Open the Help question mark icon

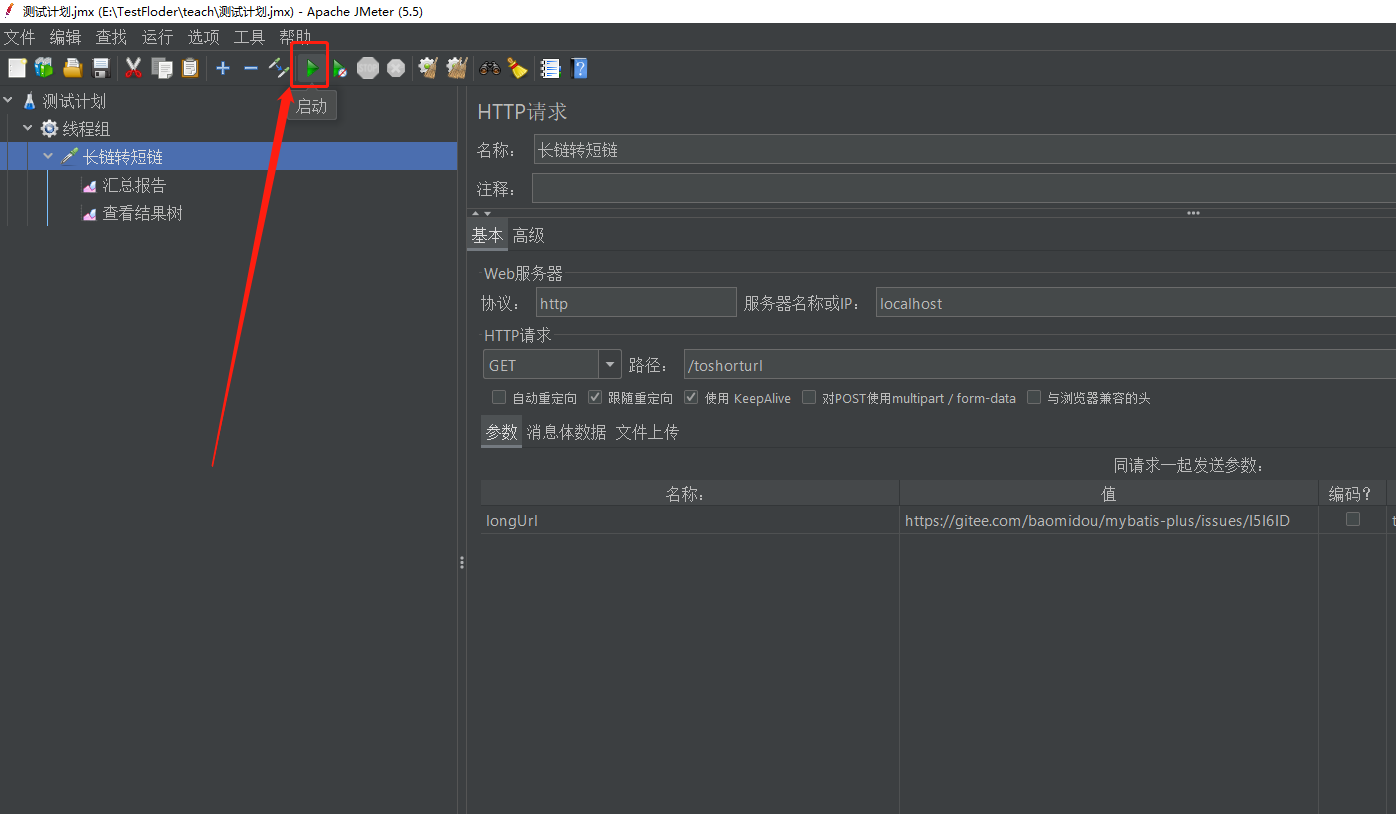tap(579, 68)
